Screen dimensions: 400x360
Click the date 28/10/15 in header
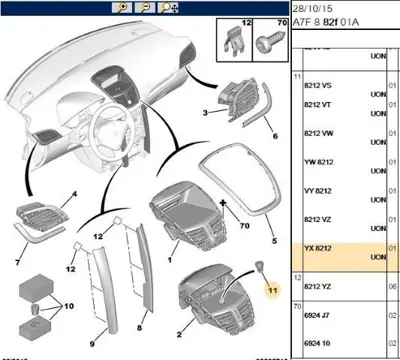click(x=312, y=9)
